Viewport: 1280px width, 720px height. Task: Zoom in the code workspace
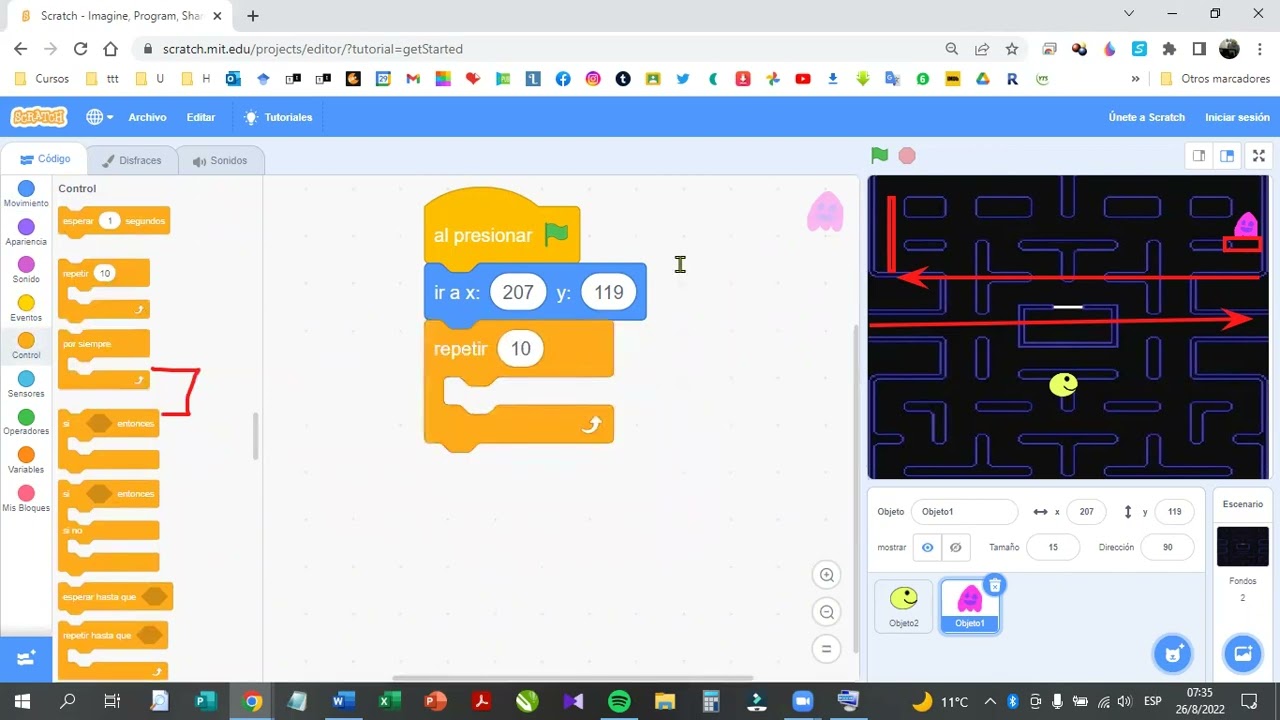[x=827, y=575]
